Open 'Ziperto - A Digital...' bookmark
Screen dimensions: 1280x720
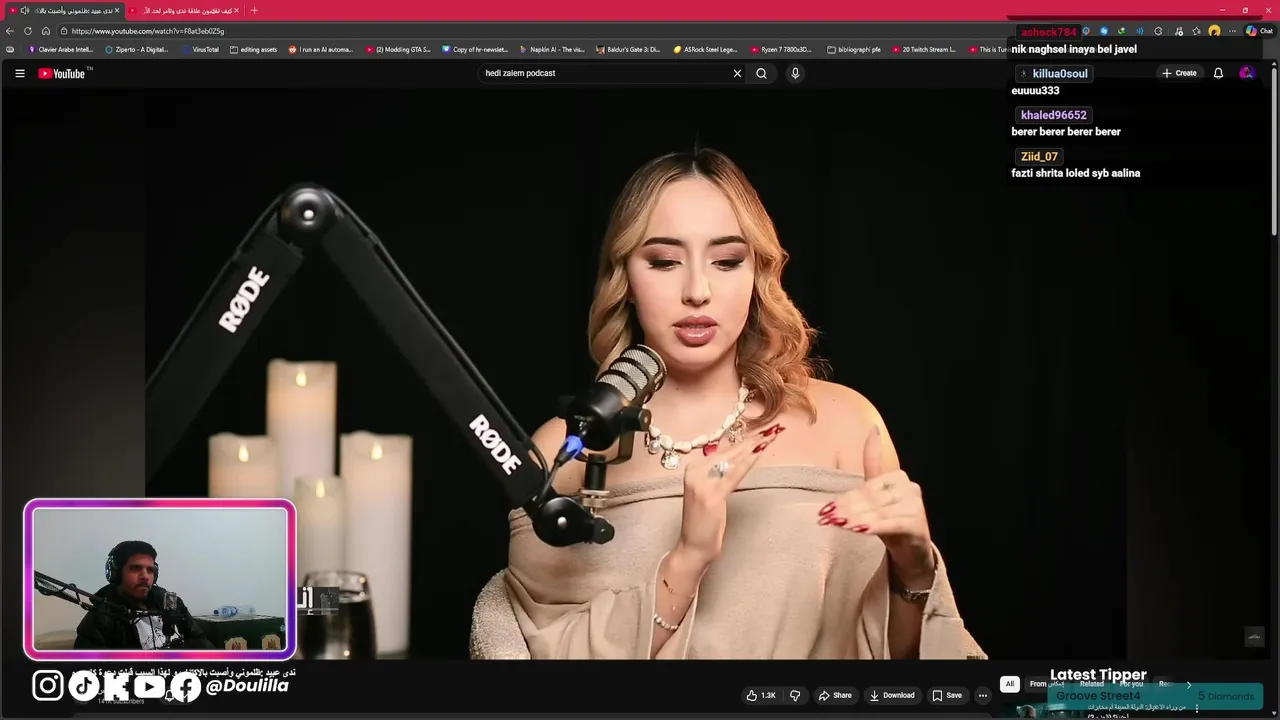point(137,49)
